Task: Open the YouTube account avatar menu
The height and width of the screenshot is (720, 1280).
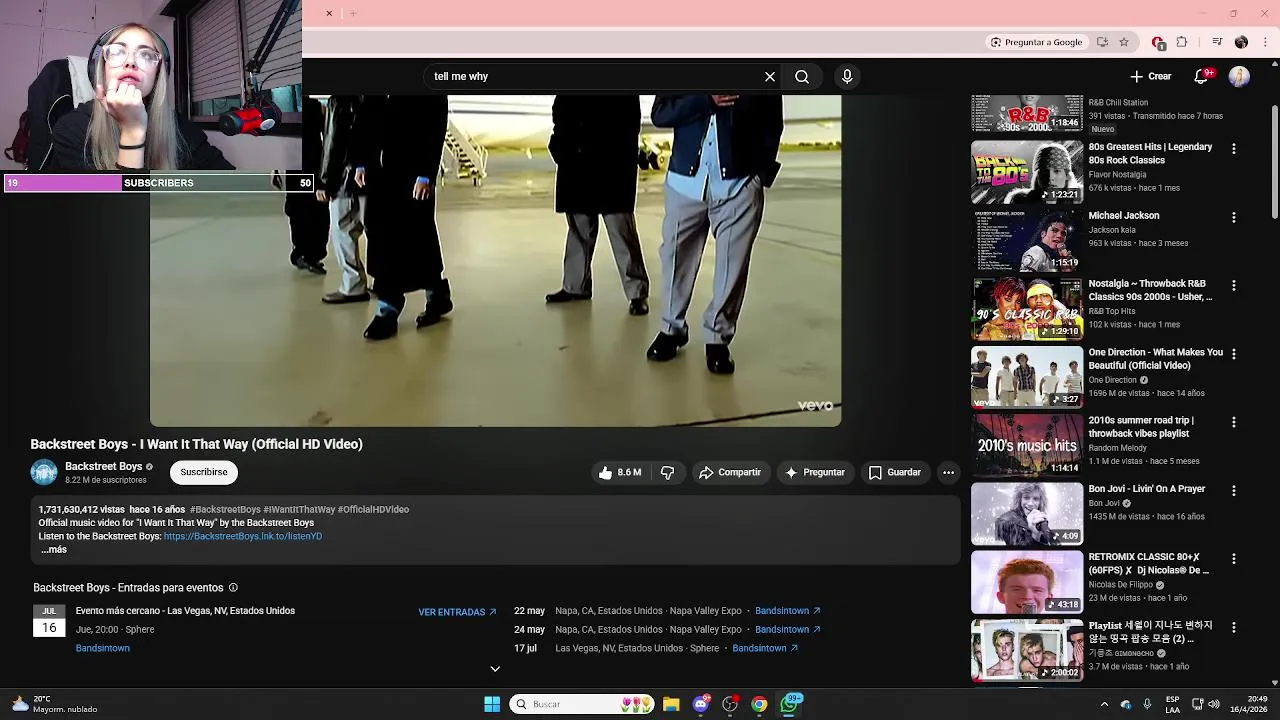Action: (x=1239, y=76)
